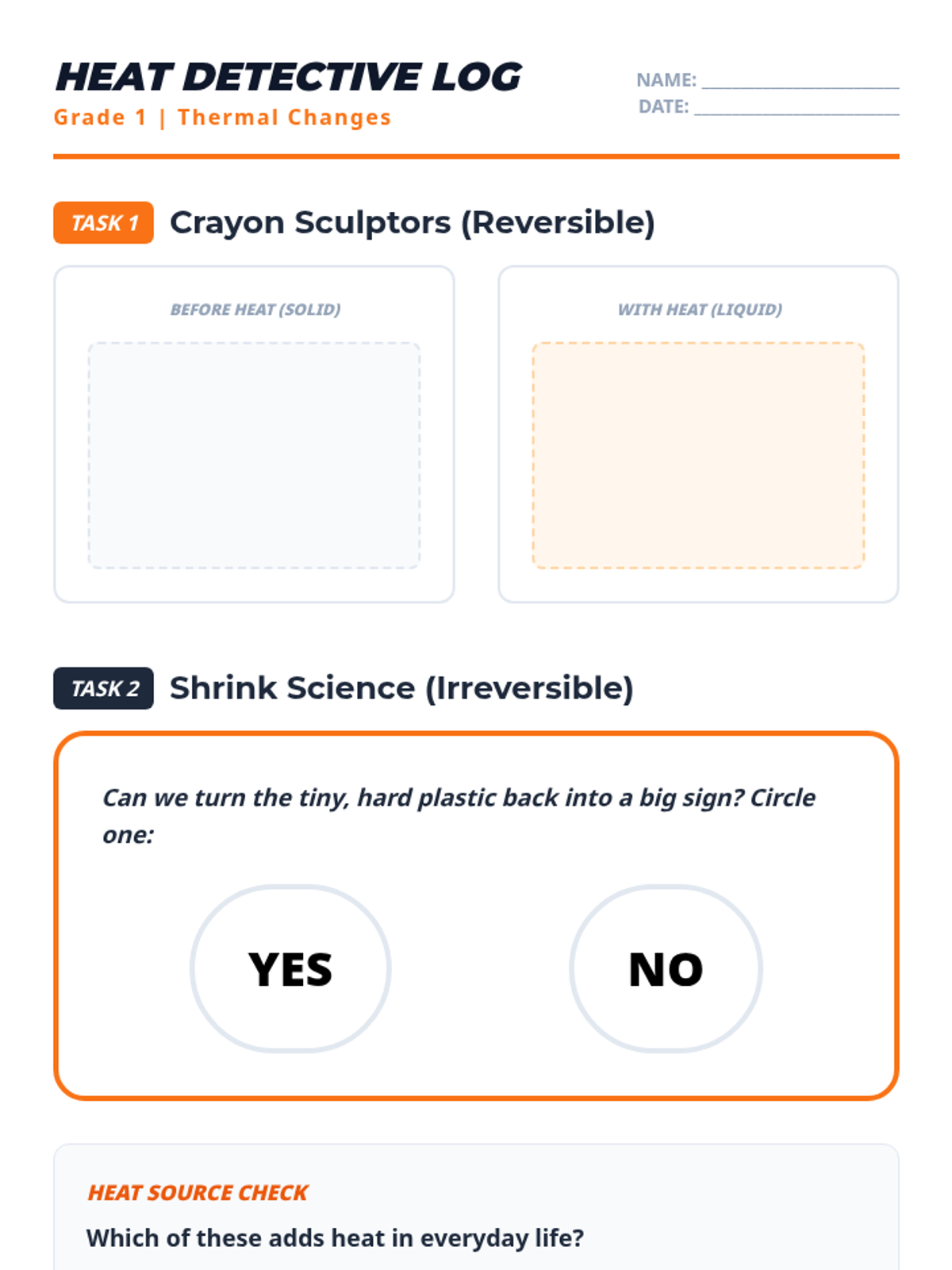Circle the YES answer option
Viewport: 952px width, 1270px height.
[x=290, y=969]
